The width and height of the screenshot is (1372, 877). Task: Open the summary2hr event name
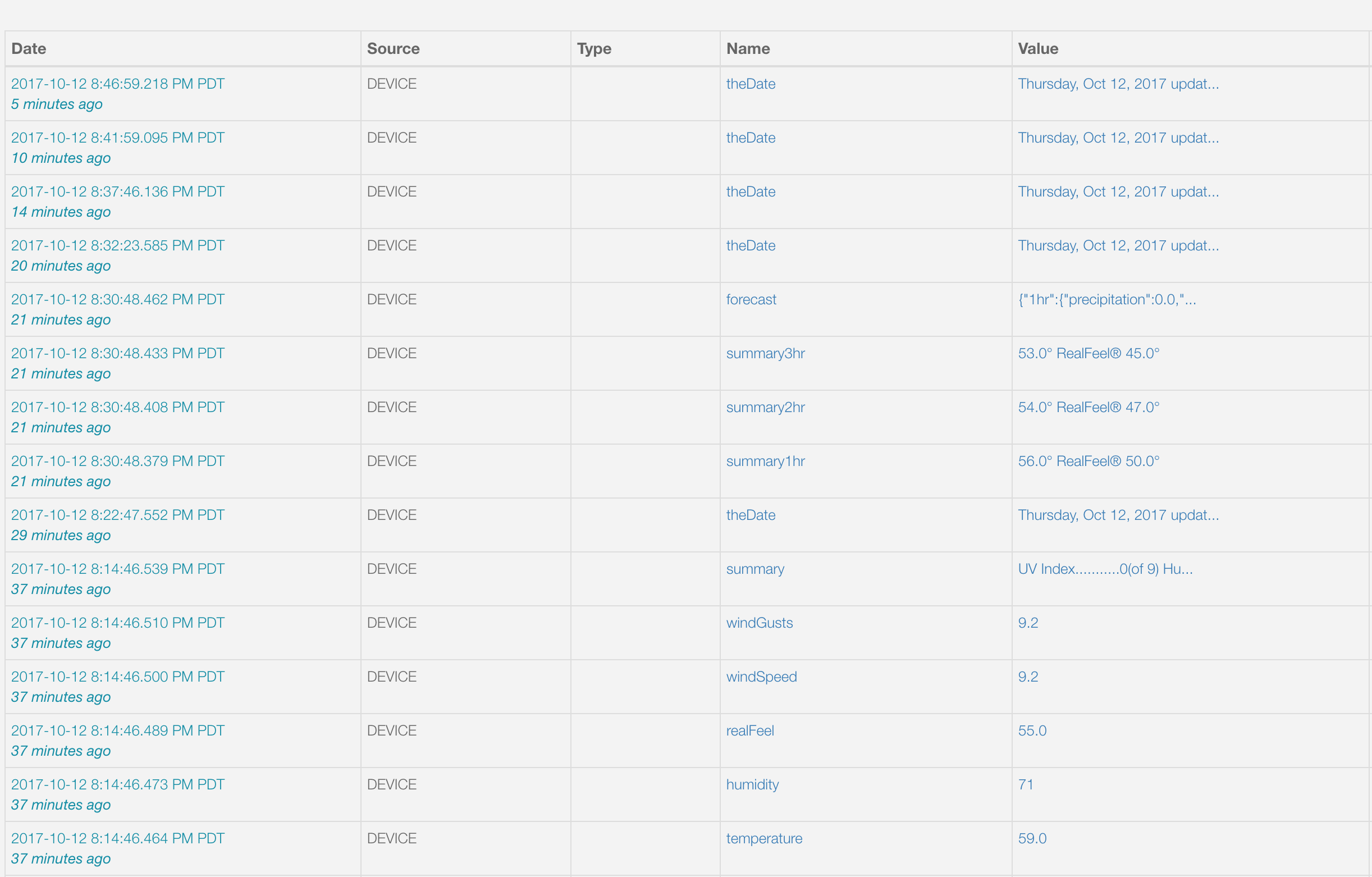click(765, 408)
